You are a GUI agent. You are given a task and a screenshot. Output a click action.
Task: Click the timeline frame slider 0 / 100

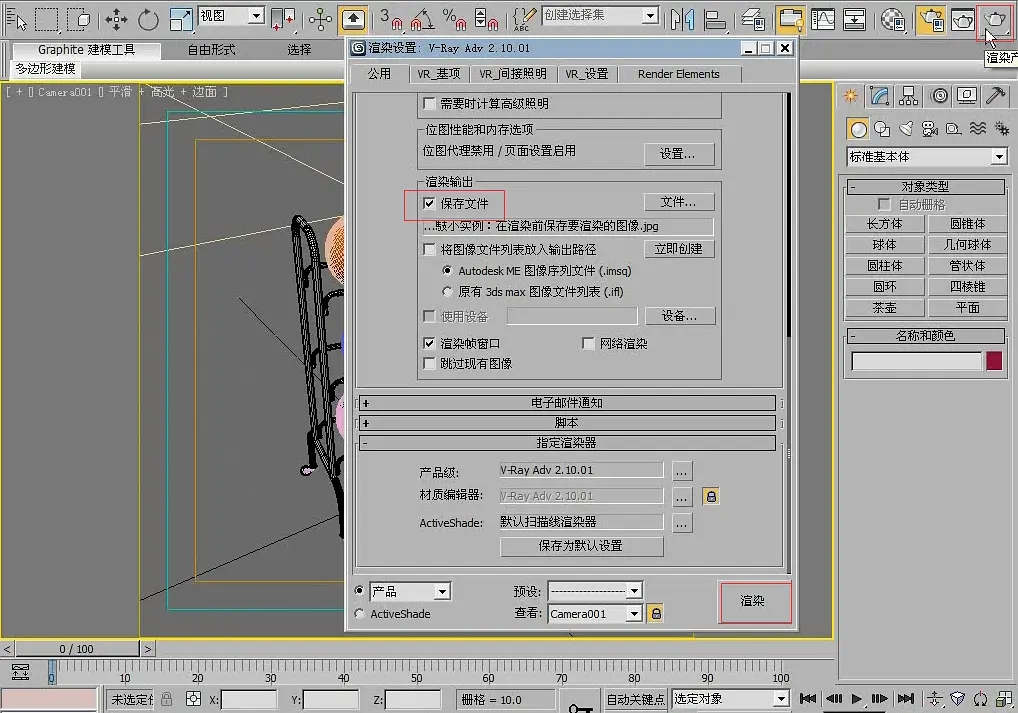pyautogui.click(x=77, y=649)
